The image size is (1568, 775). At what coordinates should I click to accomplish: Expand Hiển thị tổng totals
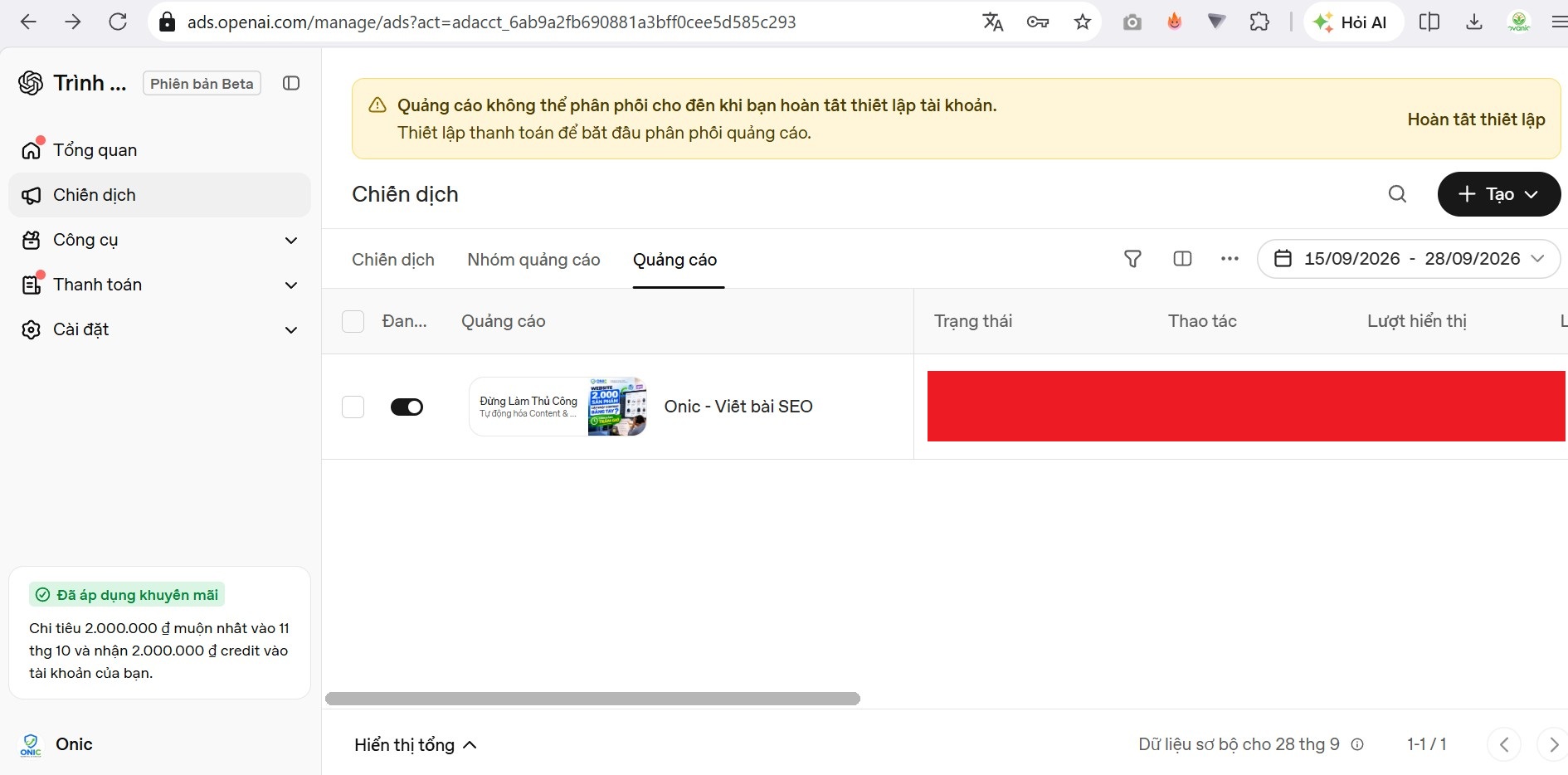(x=416, y=745)
